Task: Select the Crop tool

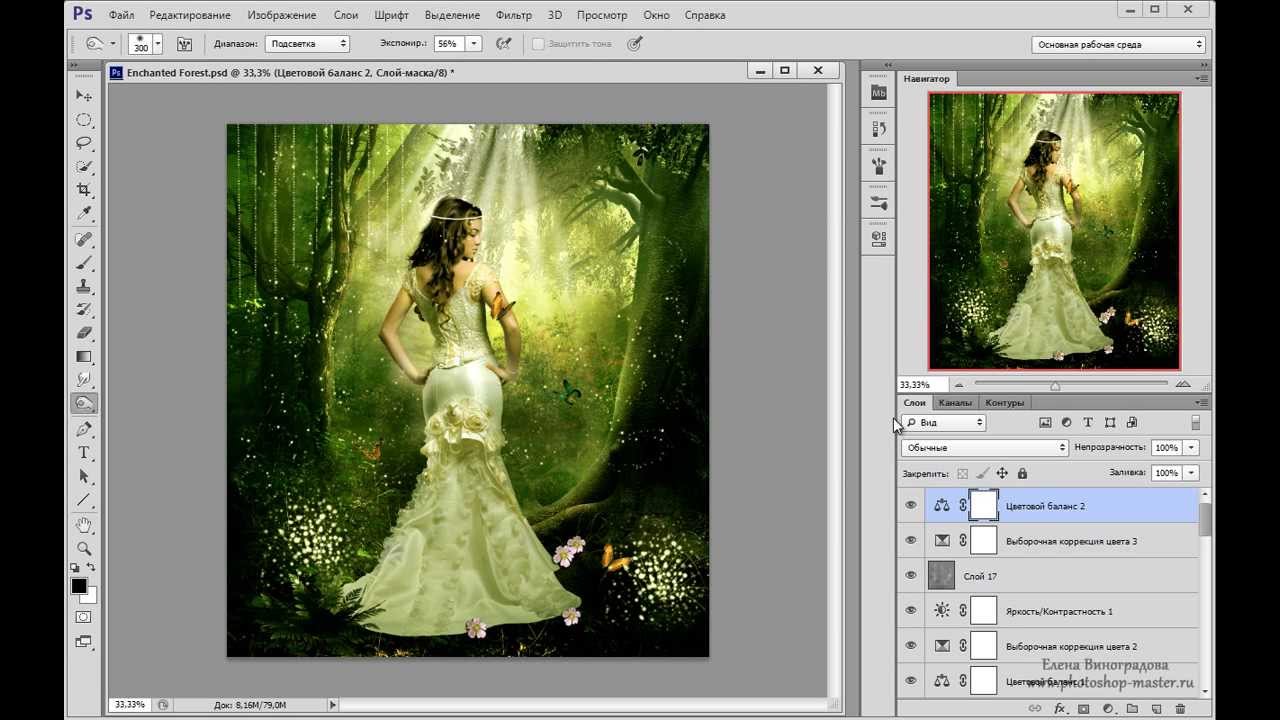Action: [x=84, y=190]
